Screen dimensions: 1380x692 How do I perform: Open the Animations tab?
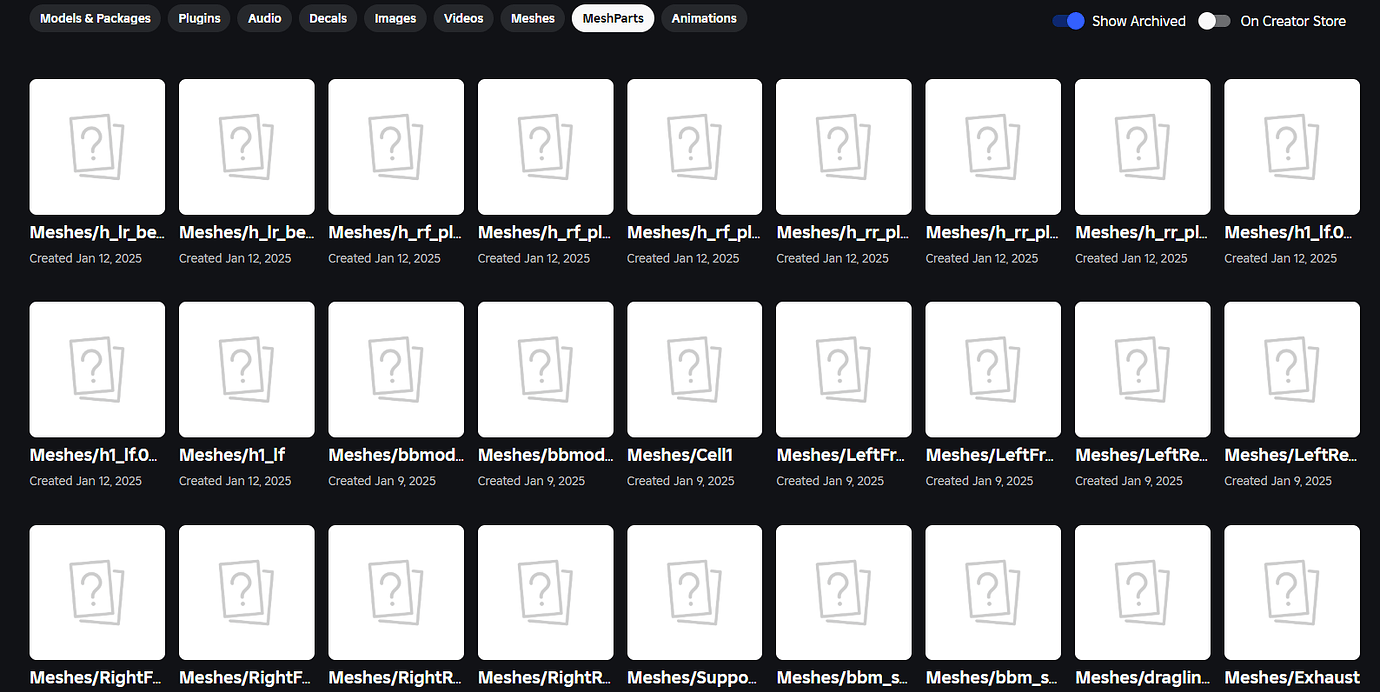704,18
